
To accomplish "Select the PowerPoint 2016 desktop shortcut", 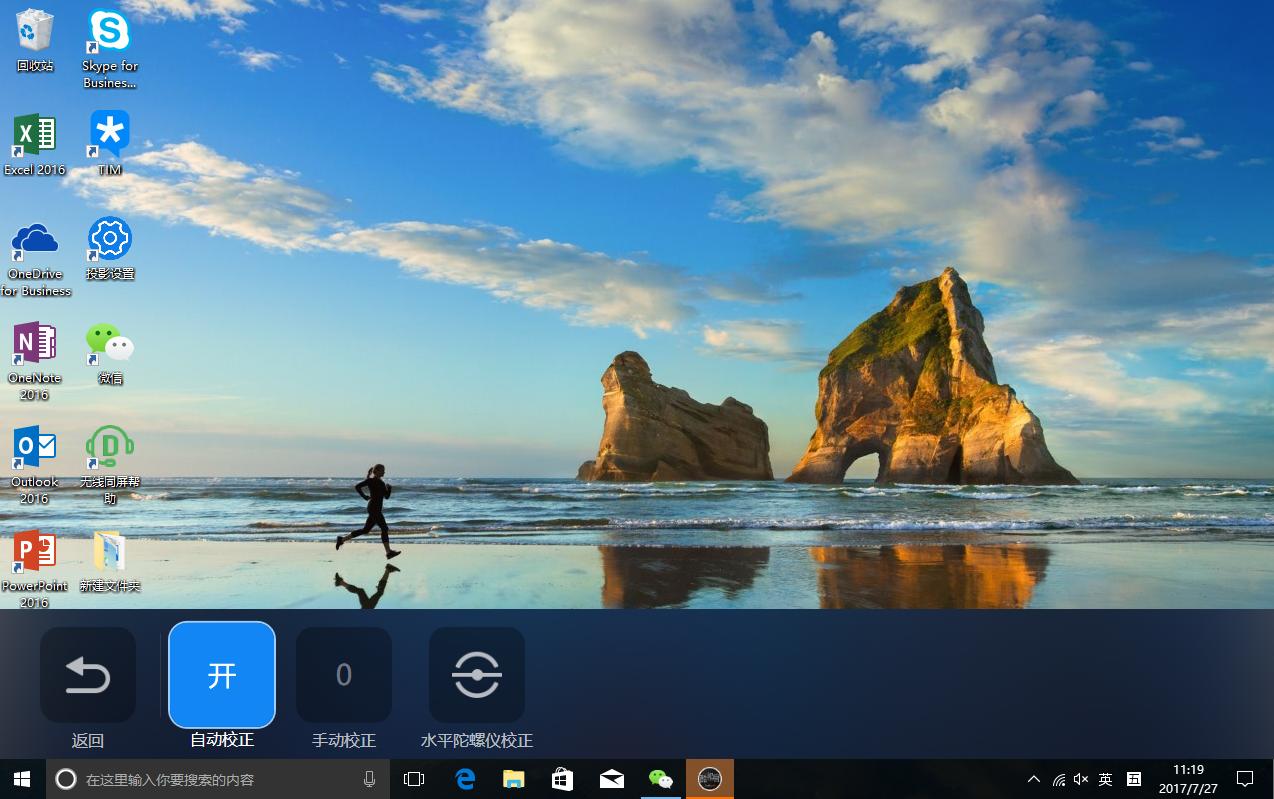I will pos(35,551).
